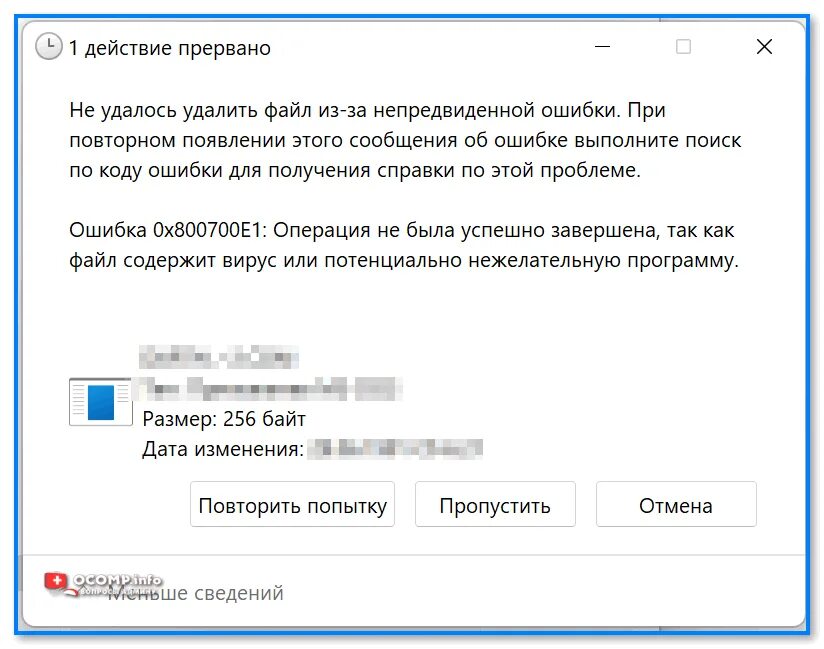Click the clock icon in the title bar
Screen dimensions: 824x649
(48, 47)
